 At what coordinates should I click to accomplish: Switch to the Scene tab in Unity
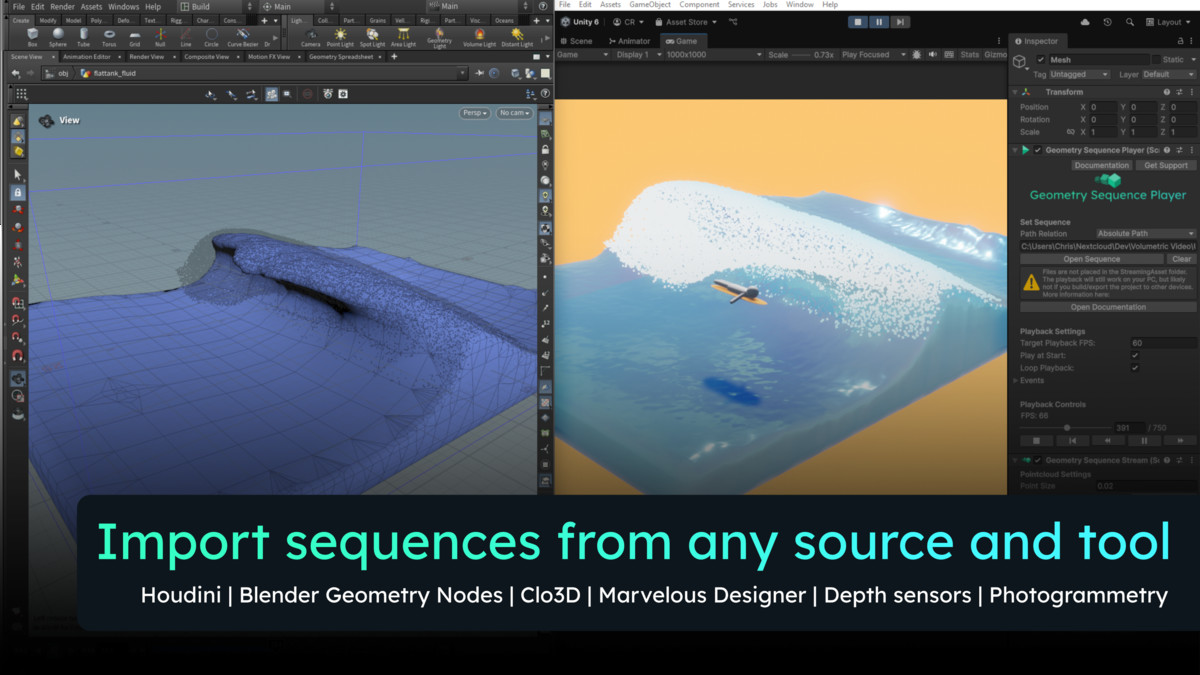[577, 41]
